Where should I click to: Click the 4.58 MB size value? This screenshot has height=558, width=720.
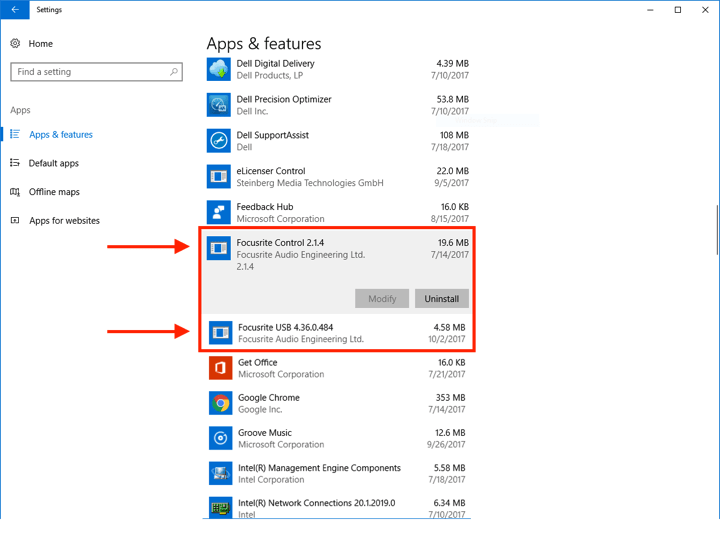[x=450, y=327]
